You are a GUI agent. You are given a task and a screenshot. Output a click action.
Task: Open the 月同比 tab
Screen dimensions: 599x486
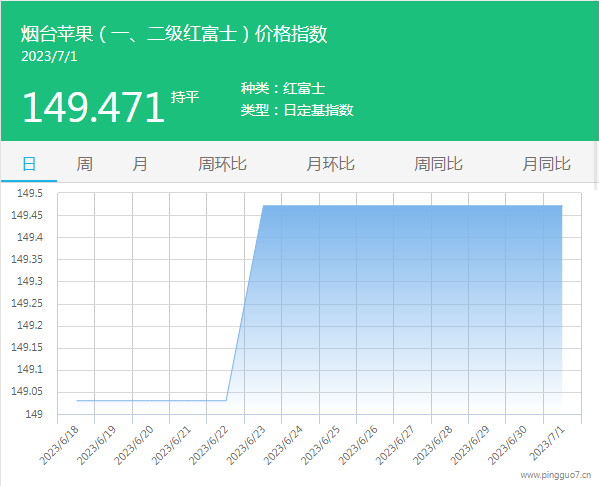pyautogui.click(x=547, y=164)
